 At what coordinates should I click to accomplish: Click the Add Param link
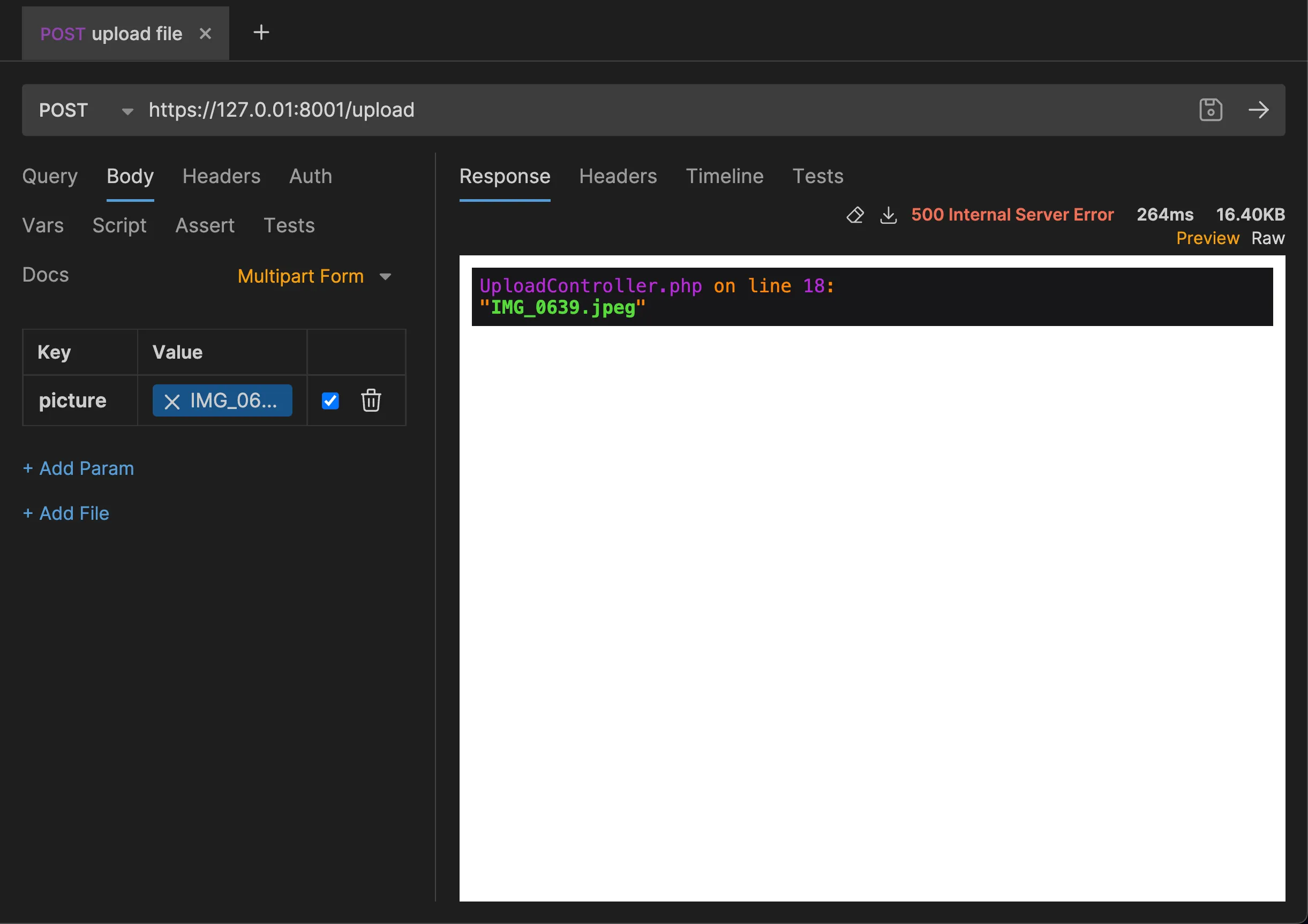tap(79, 468)
